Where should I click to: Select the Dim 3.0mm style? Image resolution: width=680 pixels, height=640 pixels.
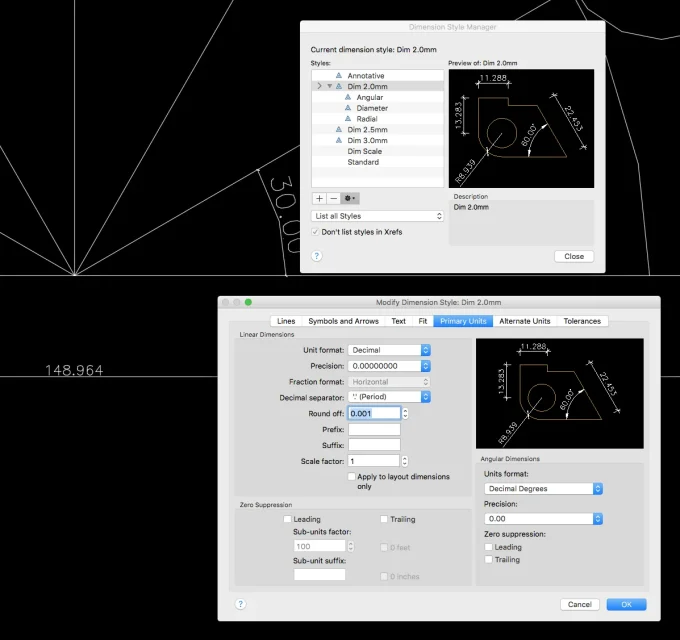click(377, 140)
